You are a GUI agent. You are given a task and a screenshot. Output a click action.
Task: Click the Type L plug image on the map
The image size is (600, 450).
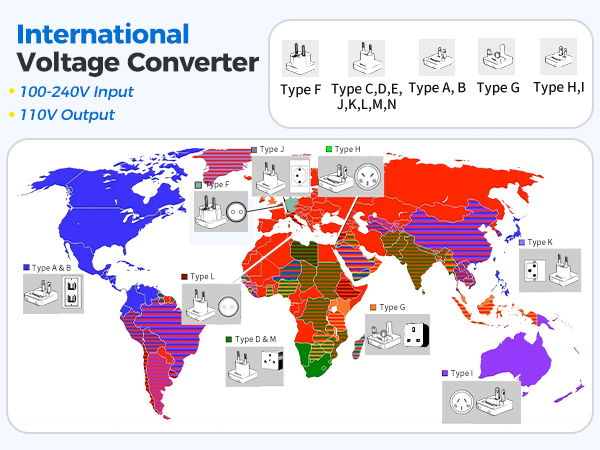click(211, 305)
